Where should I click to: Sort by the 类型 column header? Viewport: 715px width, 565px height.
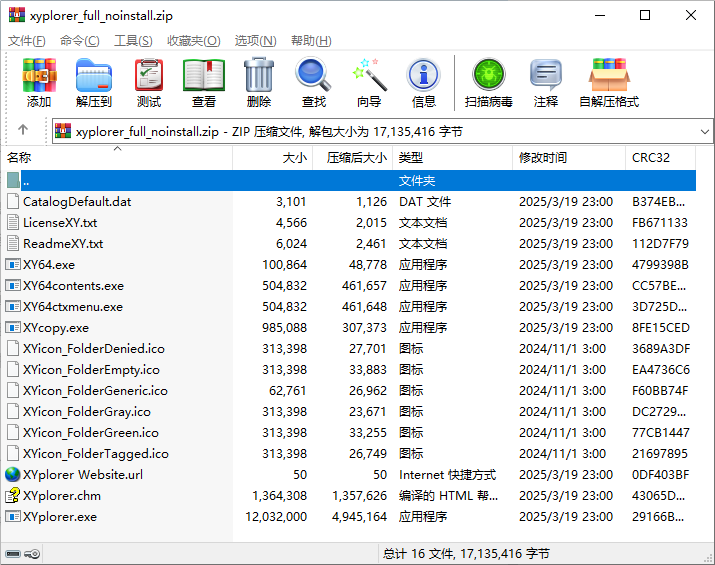click(x=453, y=158)
